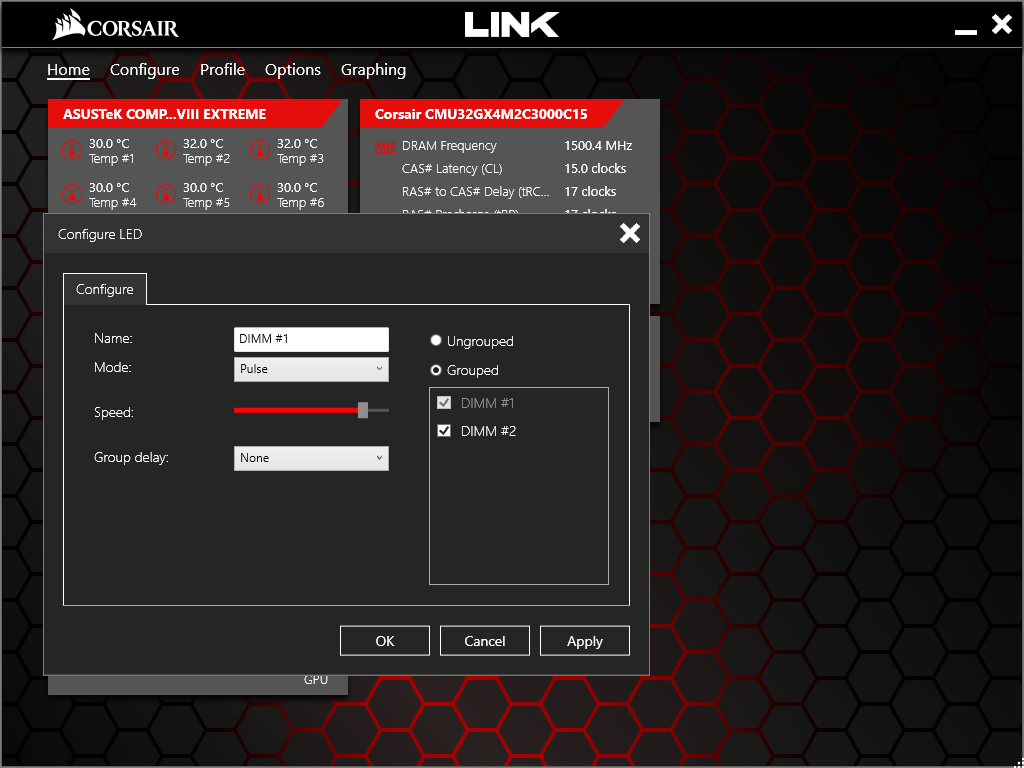The width and height of the screenshot is (1024, 768).
Task: Open the Graphing menu
Action: pos(374,70)
